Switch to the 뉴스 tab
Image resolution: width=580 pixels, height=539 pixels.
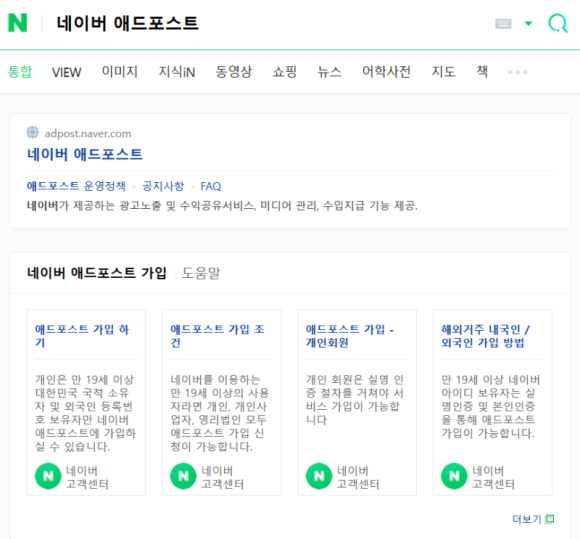click(329, 71)
